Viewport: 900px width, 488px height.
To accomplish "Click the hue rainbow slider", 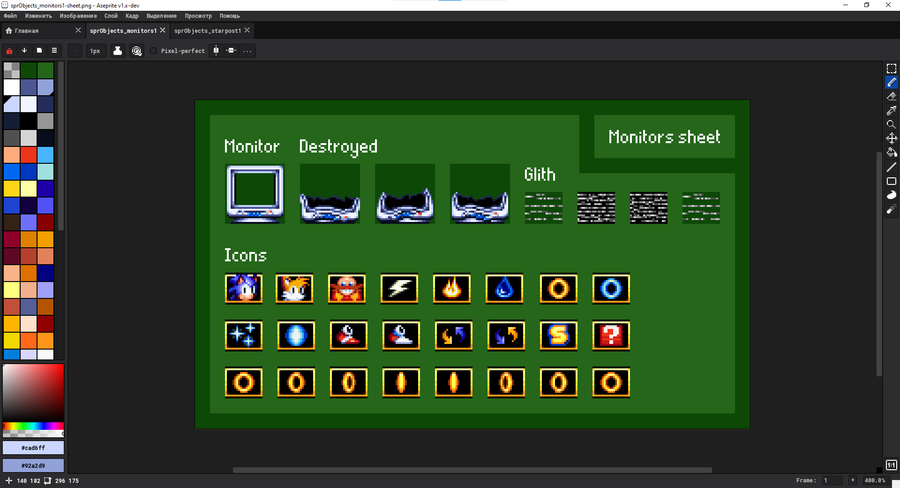I will pyautogui.click(x=33, y=426).
